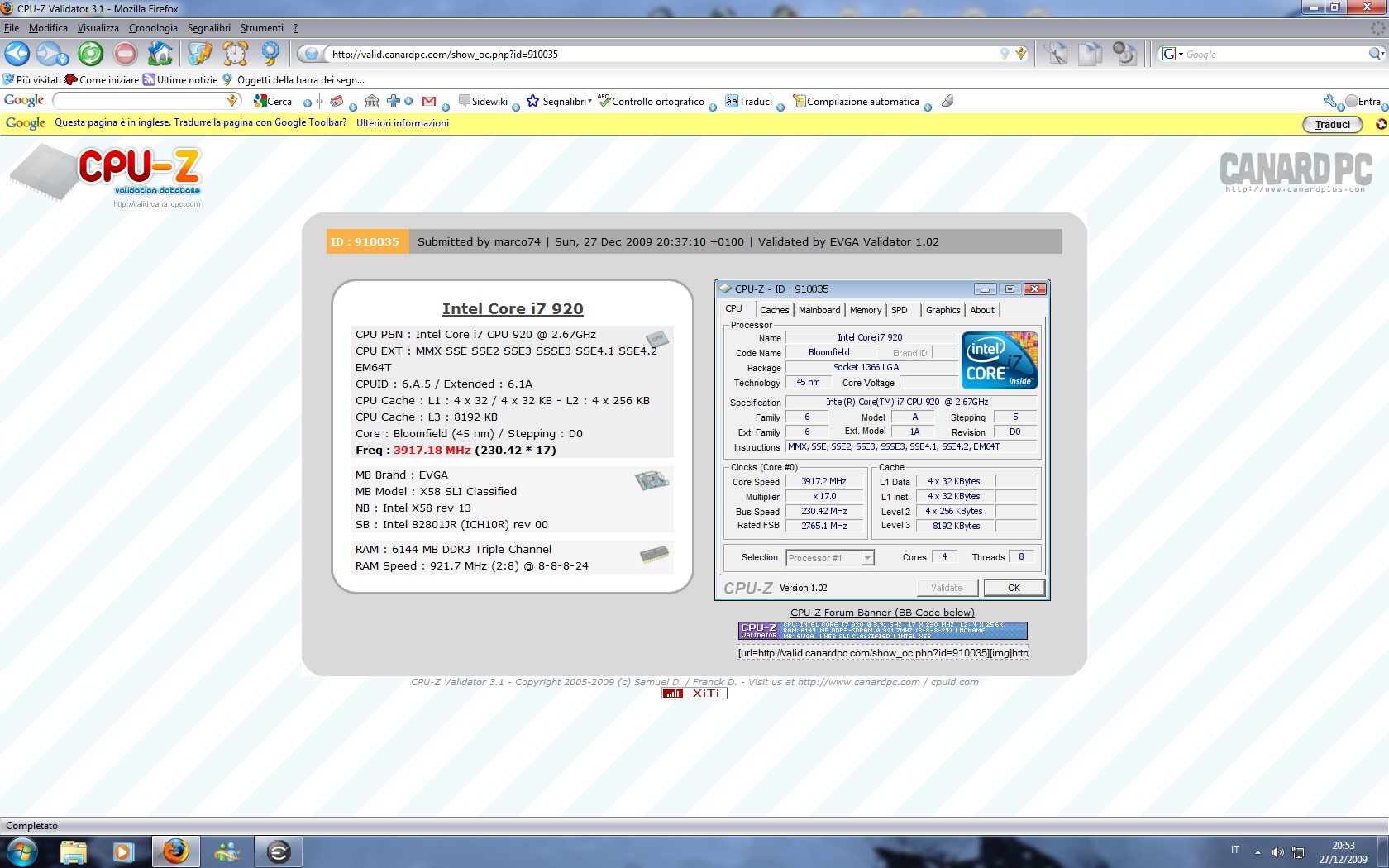
Task: Switch to Caches tab in CPU-Z
Action: click(774, 310)
